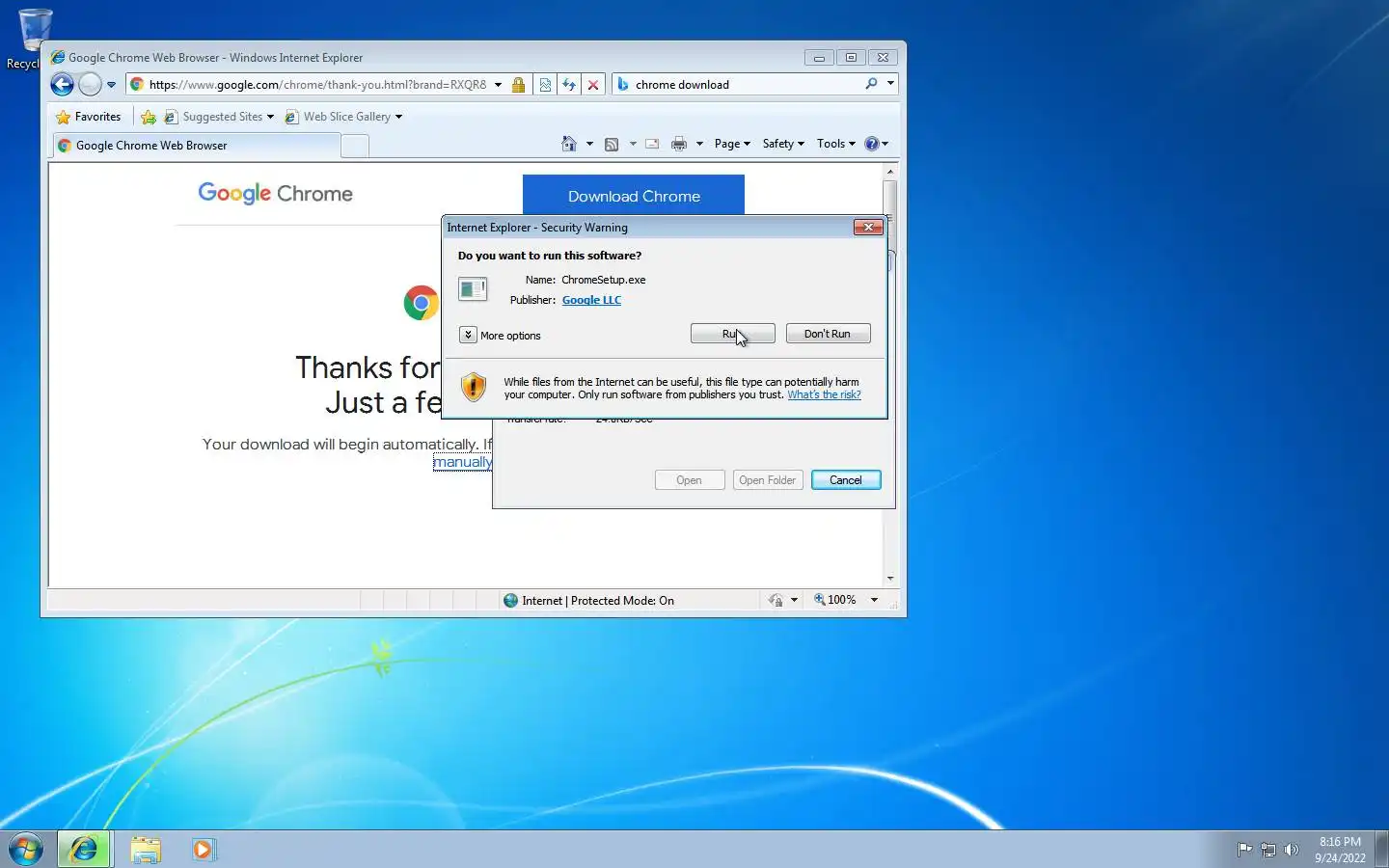The image size is (1389, 868).
Task: Click the page scrollbar up arrow
Action: [889, 172]
